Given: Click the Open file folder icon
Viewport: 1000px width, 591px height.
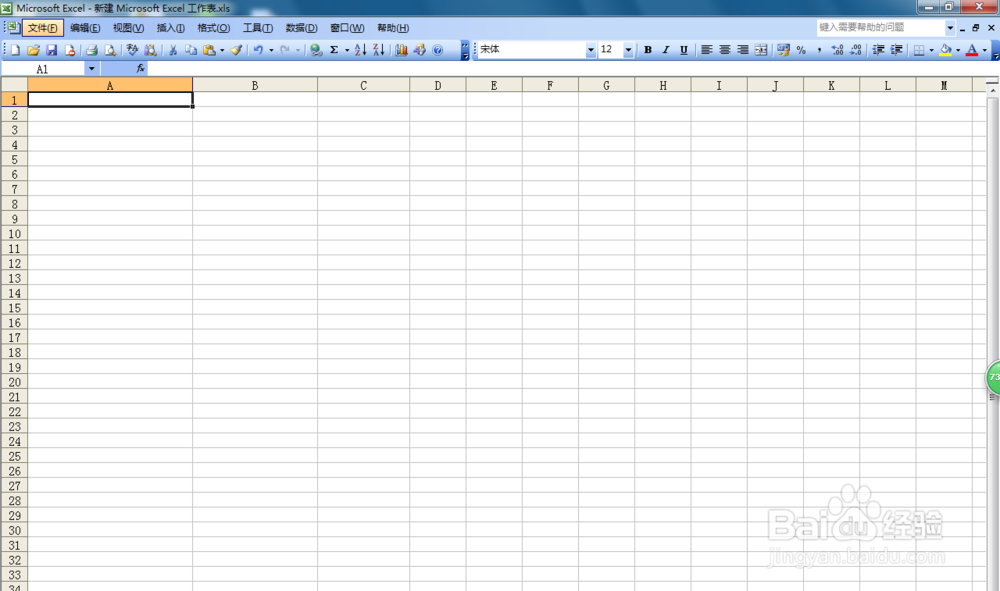Looking at the screenshot, I should (x=33, y=50).
